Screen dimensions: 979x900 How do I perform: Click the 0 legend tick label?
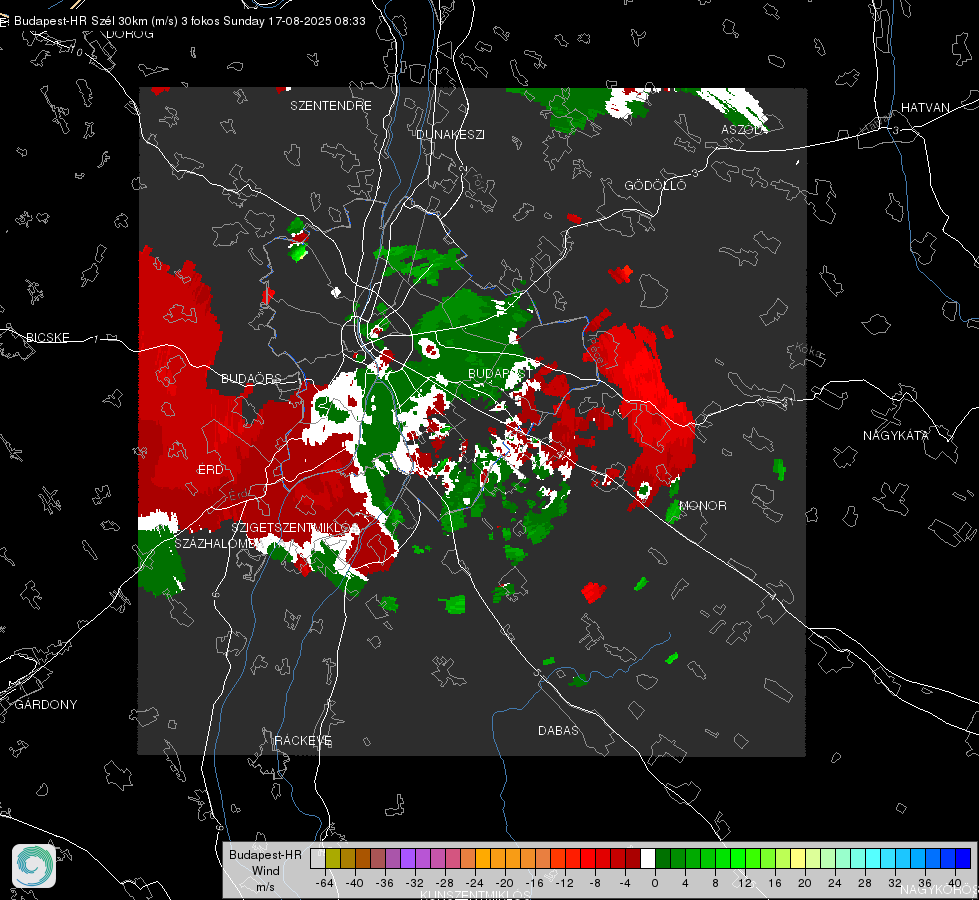655,883
